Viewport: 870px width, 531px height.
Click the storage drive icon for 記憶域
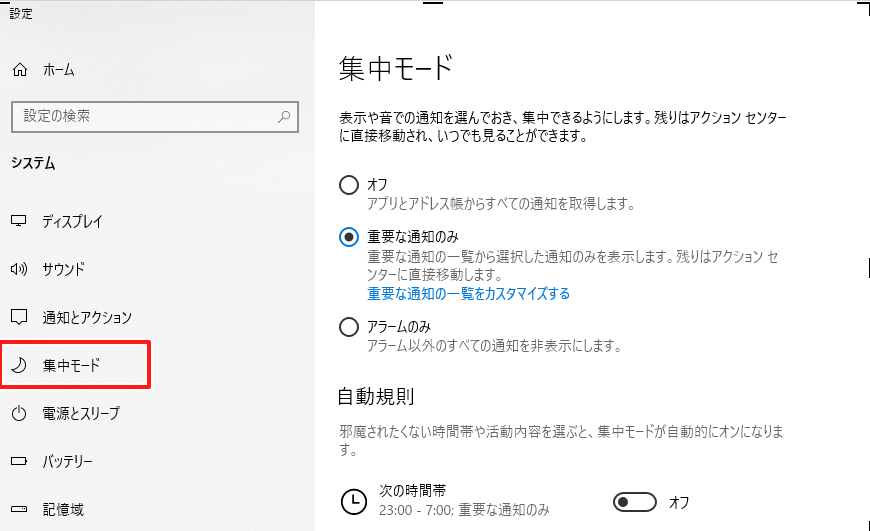pos(19,509)
